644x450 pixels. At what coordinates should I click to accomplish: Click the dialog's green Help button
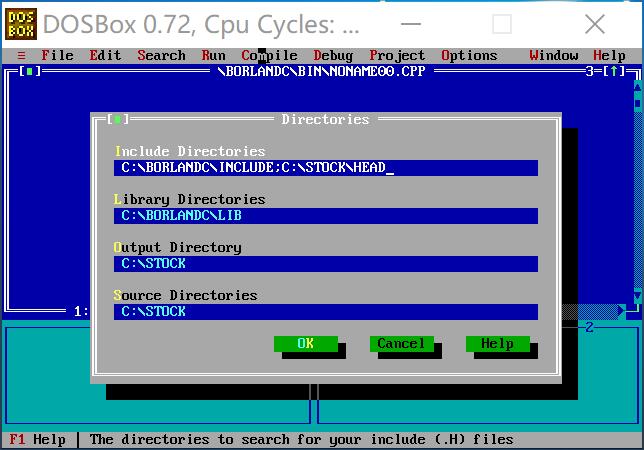(498, 344)
